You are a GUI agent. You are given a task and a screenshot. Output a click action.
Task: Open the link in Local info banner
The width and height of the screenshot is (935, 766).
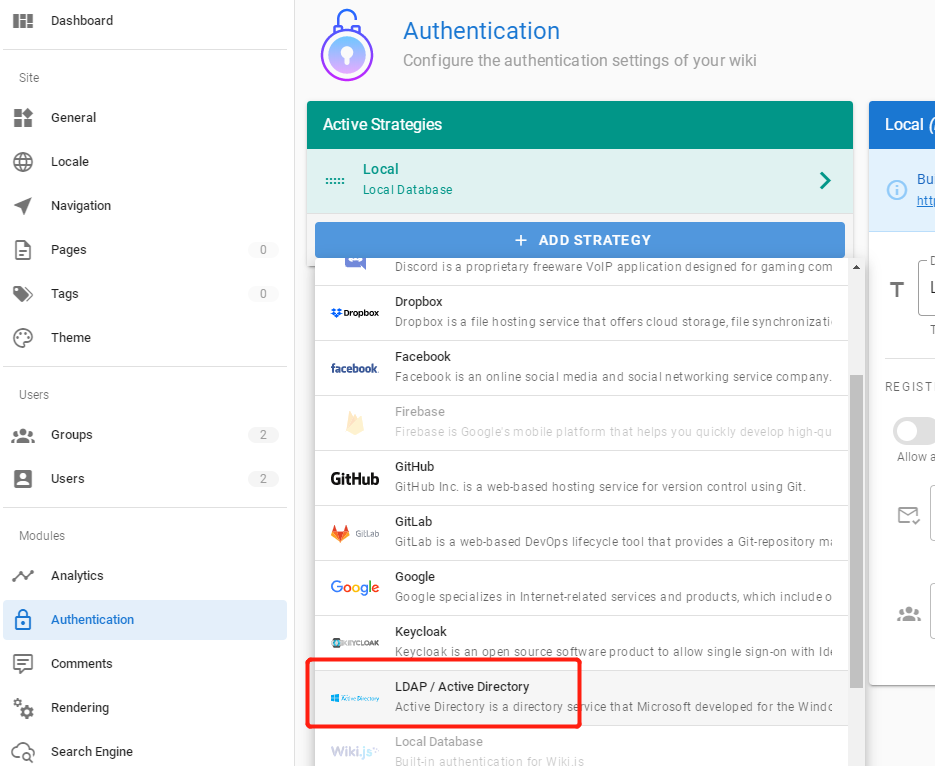925,201
